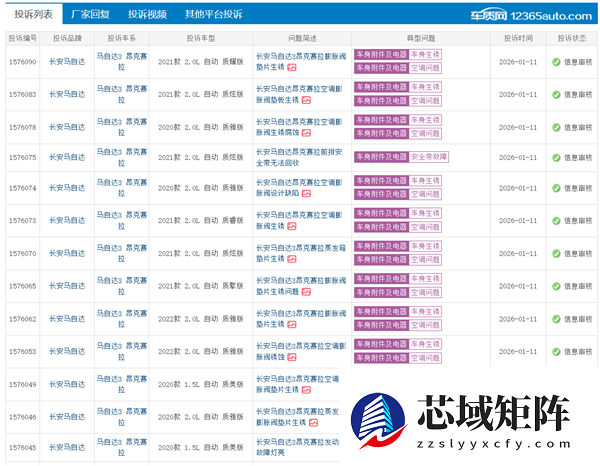
Task: Switch to the 投诉列表 tab
Action: (34, 14)
